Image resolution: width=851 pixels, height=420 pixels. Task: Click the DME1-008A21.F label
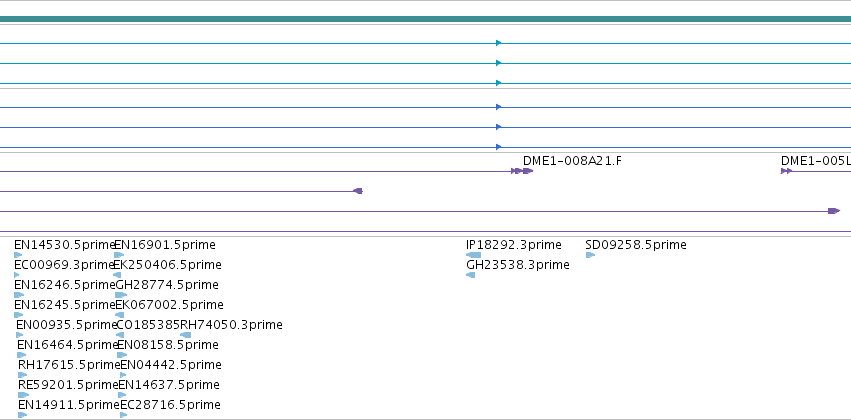(x=573, y=161)
